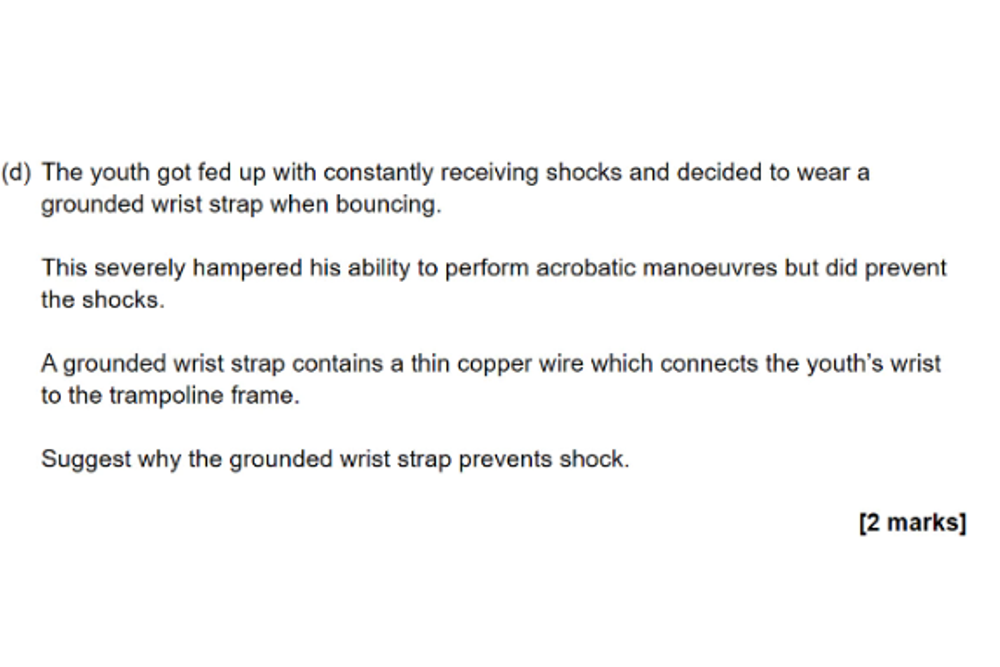Click the question label '(d)'
The height and width of the screenshot is (667, 1000).
[17, 173]
